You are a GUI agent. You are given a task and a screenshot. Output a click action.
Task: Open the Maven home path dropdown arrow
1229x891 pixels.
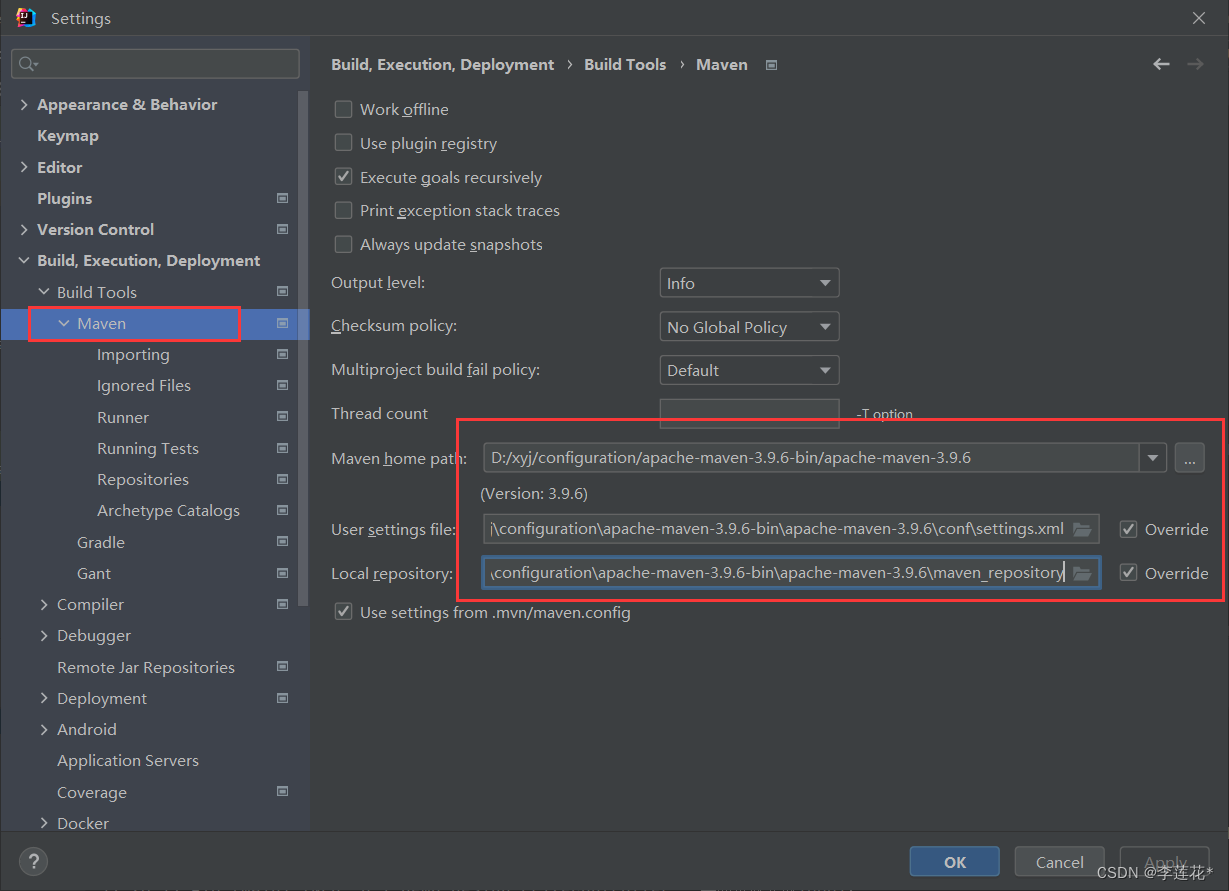tap(1153, 458)
